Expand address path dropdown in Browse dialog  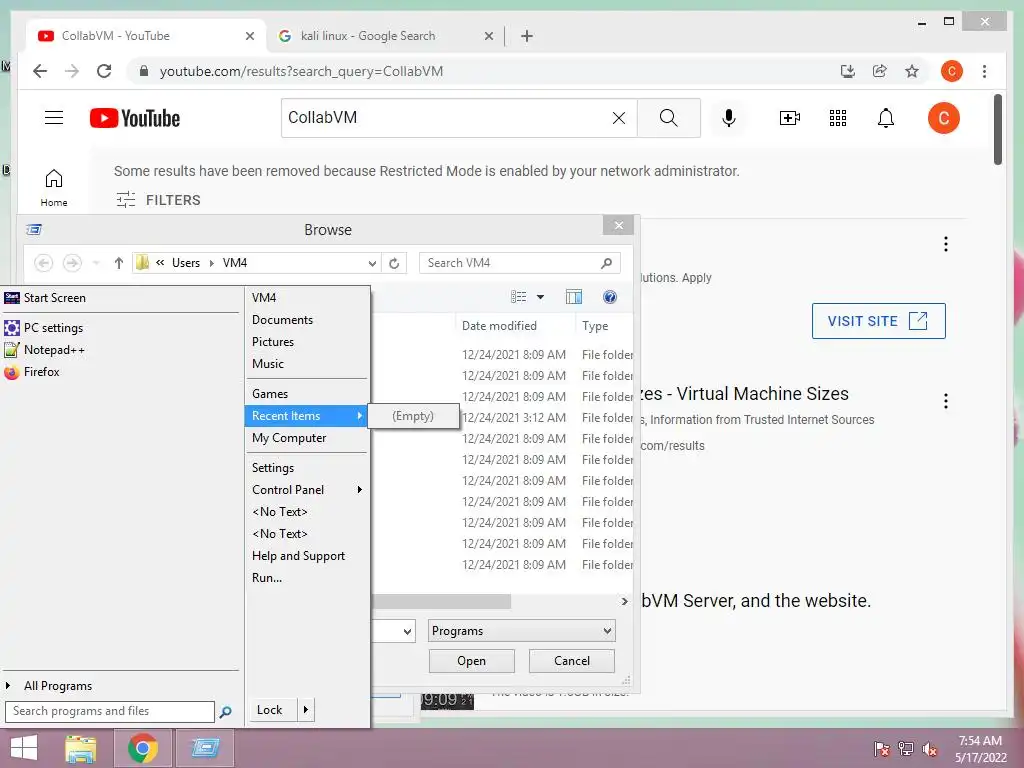tap(372, 263)
